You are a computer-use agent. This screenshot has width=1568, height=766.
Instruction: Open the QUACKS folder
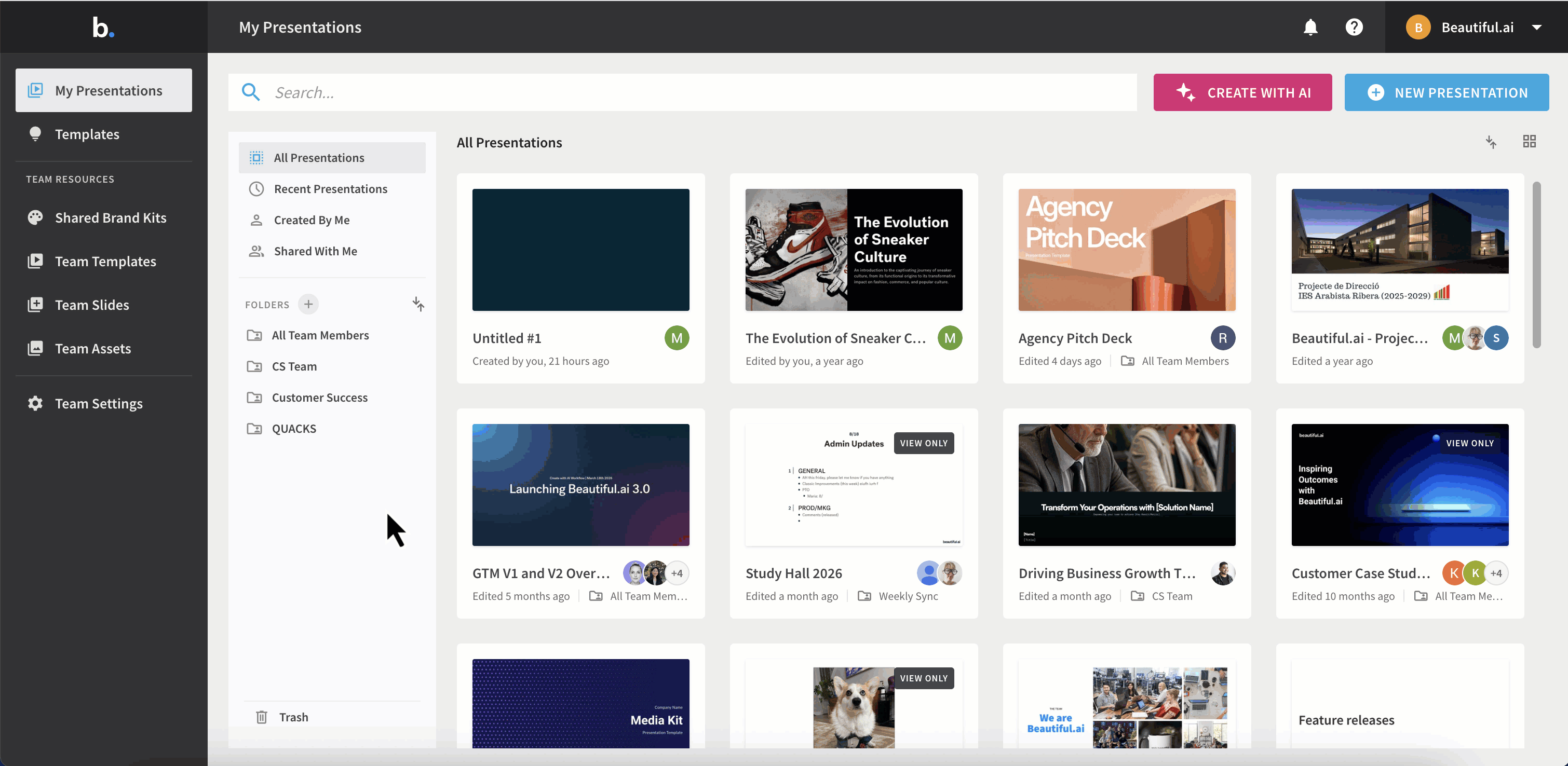click(x=332, y=429)
